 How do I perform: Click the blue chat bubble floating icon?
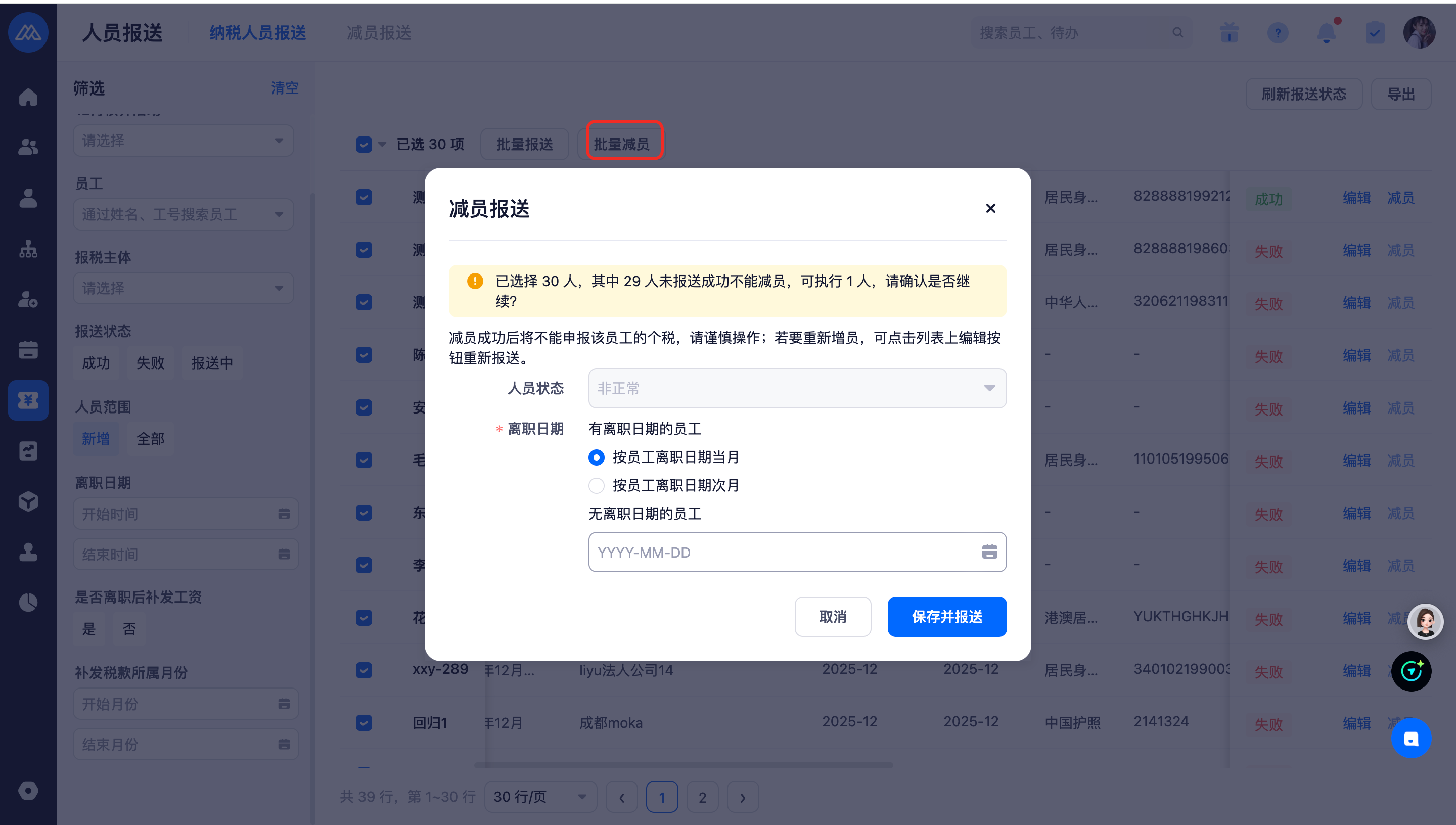1410,739
